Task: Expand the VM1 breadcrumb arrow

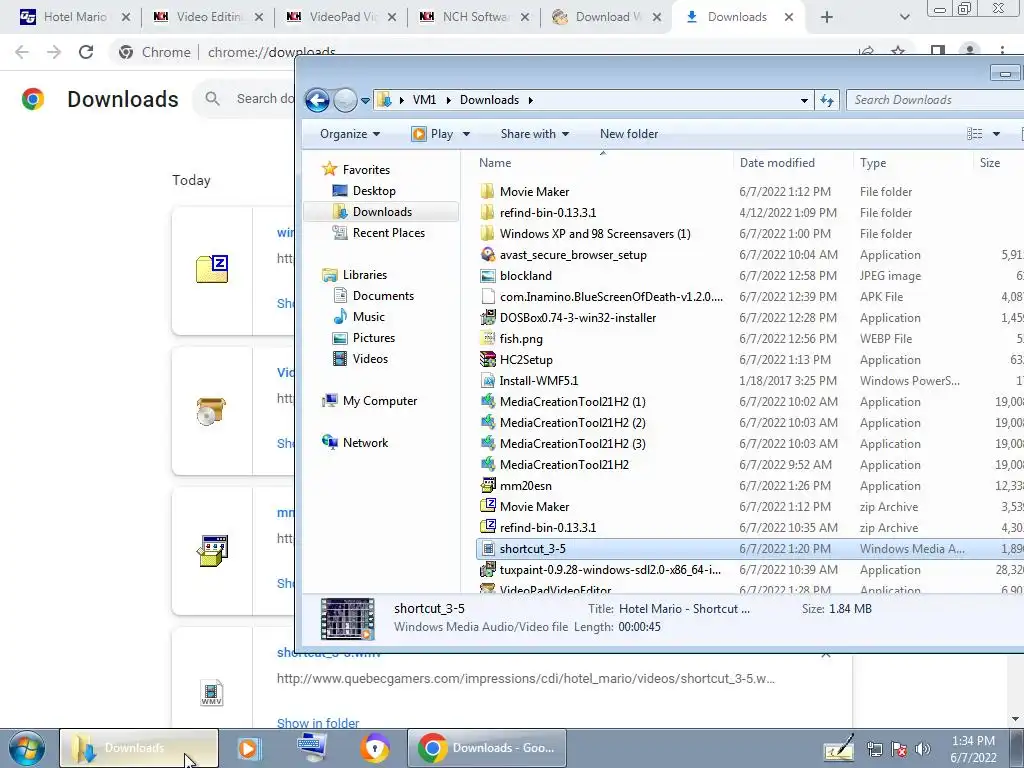Action: tap(449, 100)
